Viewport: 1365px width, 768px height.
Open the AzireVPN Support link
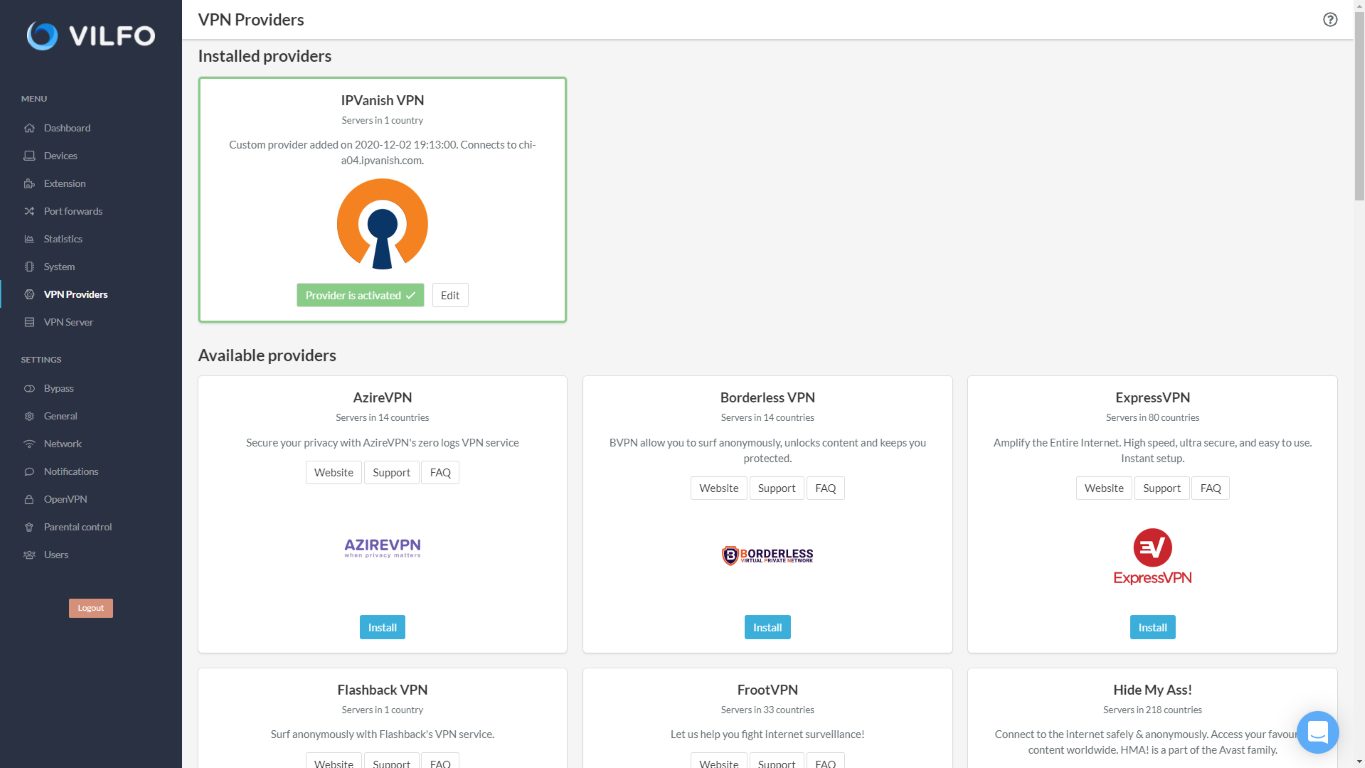tap(391, 473)
